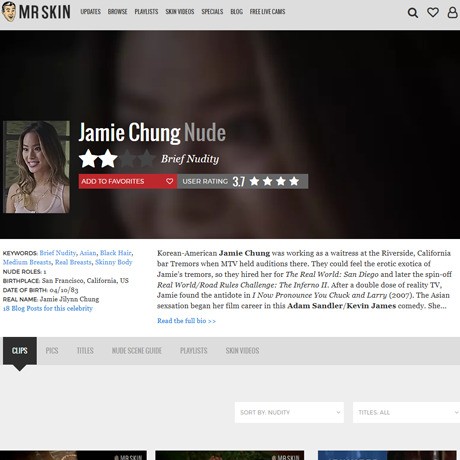Click the Real Breasts keyword link
460x460 pixels.
73,262
